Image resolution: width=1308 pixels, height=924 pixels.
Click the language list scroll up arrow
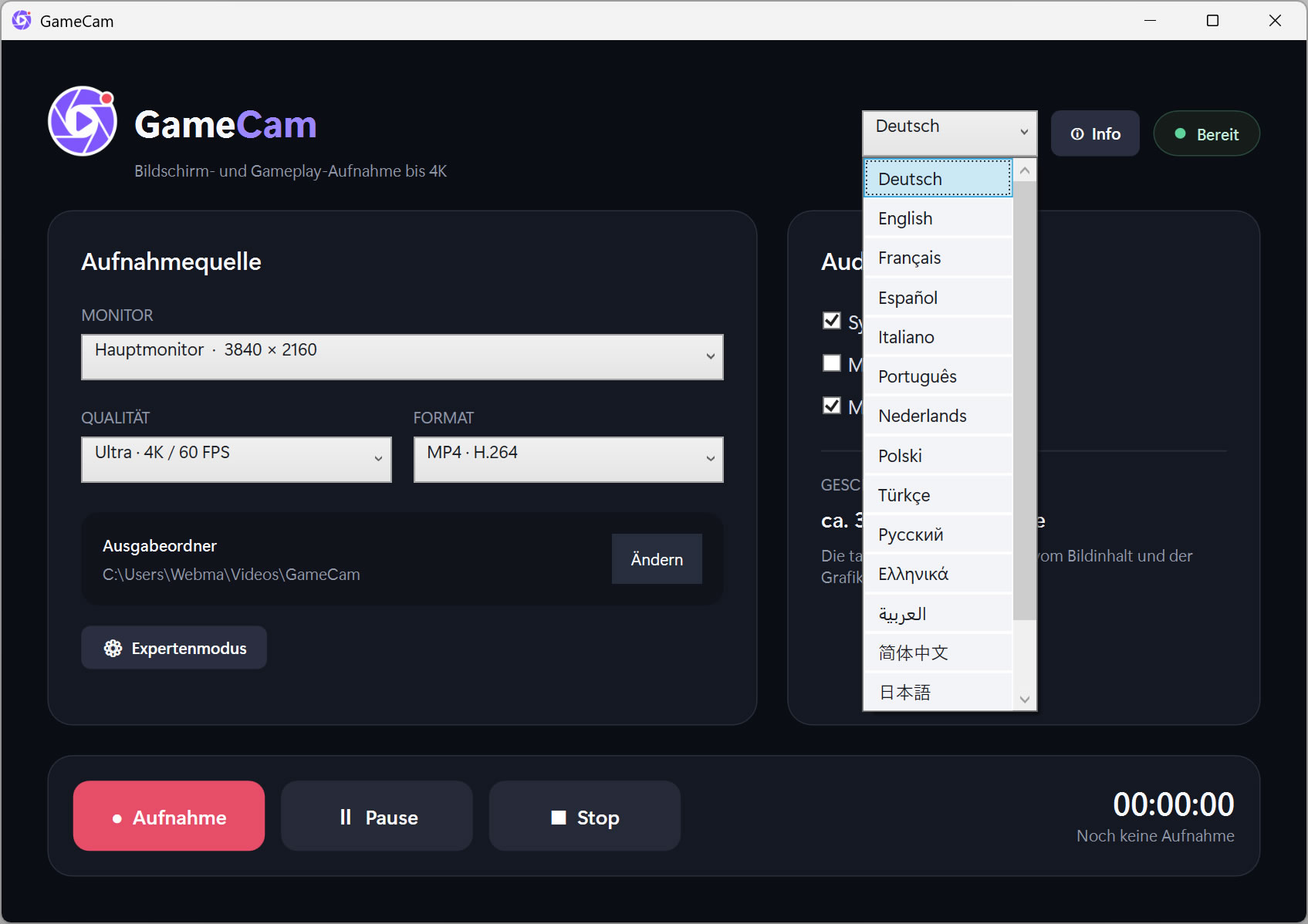point(1025,170)
